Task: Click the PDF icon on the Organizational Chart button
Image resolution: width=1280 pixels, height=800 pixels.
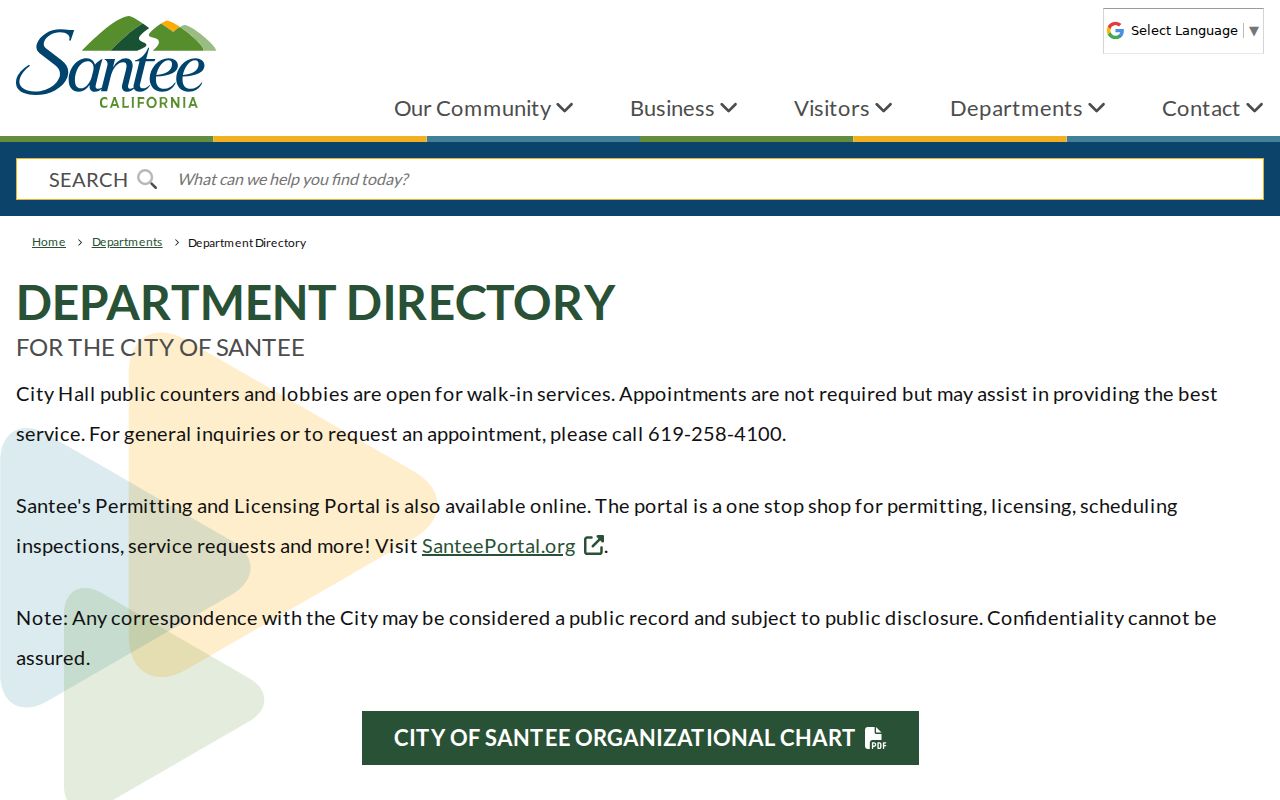Action: tap(875, 738)
